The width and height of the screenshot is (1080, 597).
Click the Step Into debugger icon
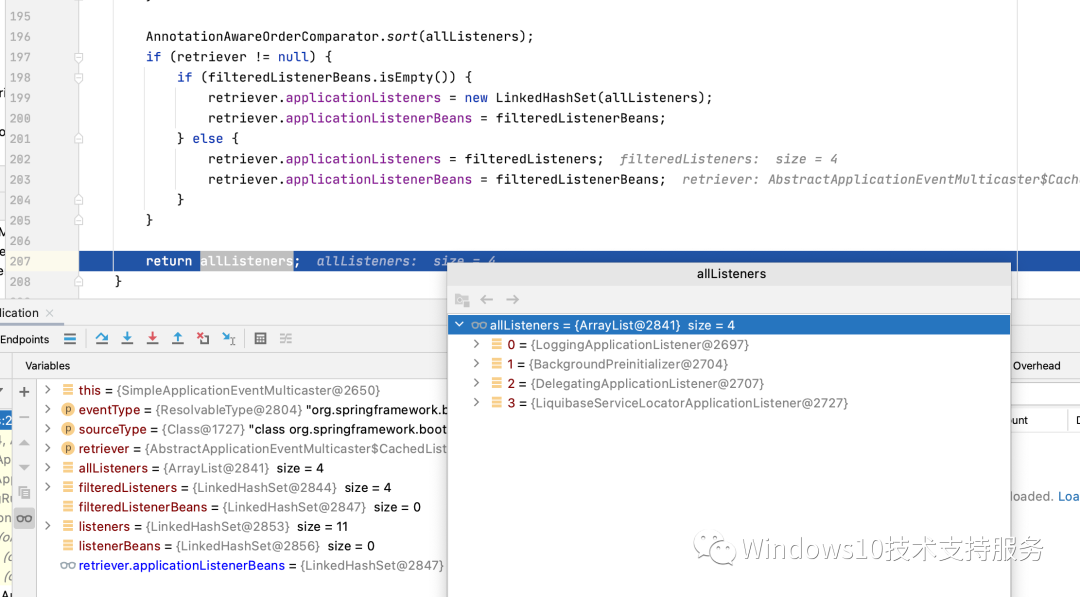[x=127, y=338]
